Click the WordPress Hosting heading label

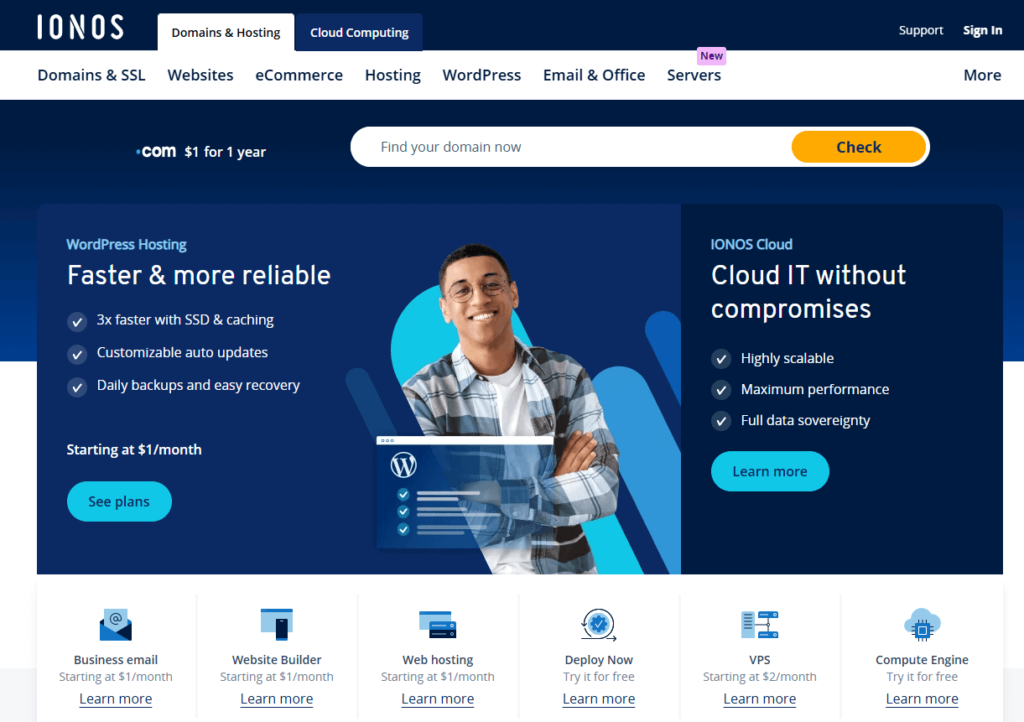[126, 245]
